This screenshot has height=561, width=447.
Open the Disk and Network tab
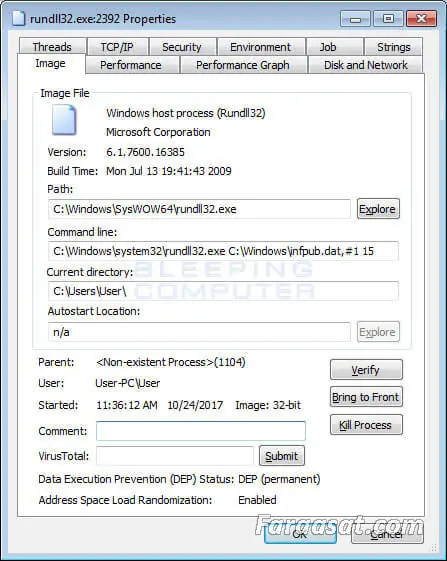click(x=365, y=65)
